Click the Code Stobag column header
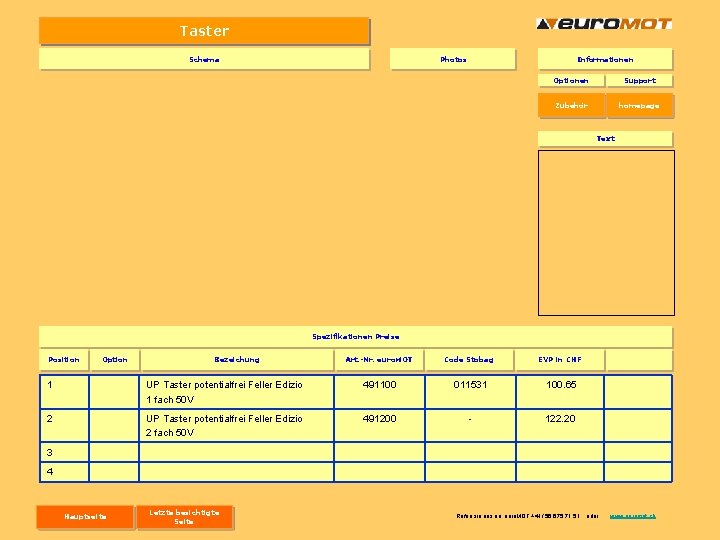 469,360
